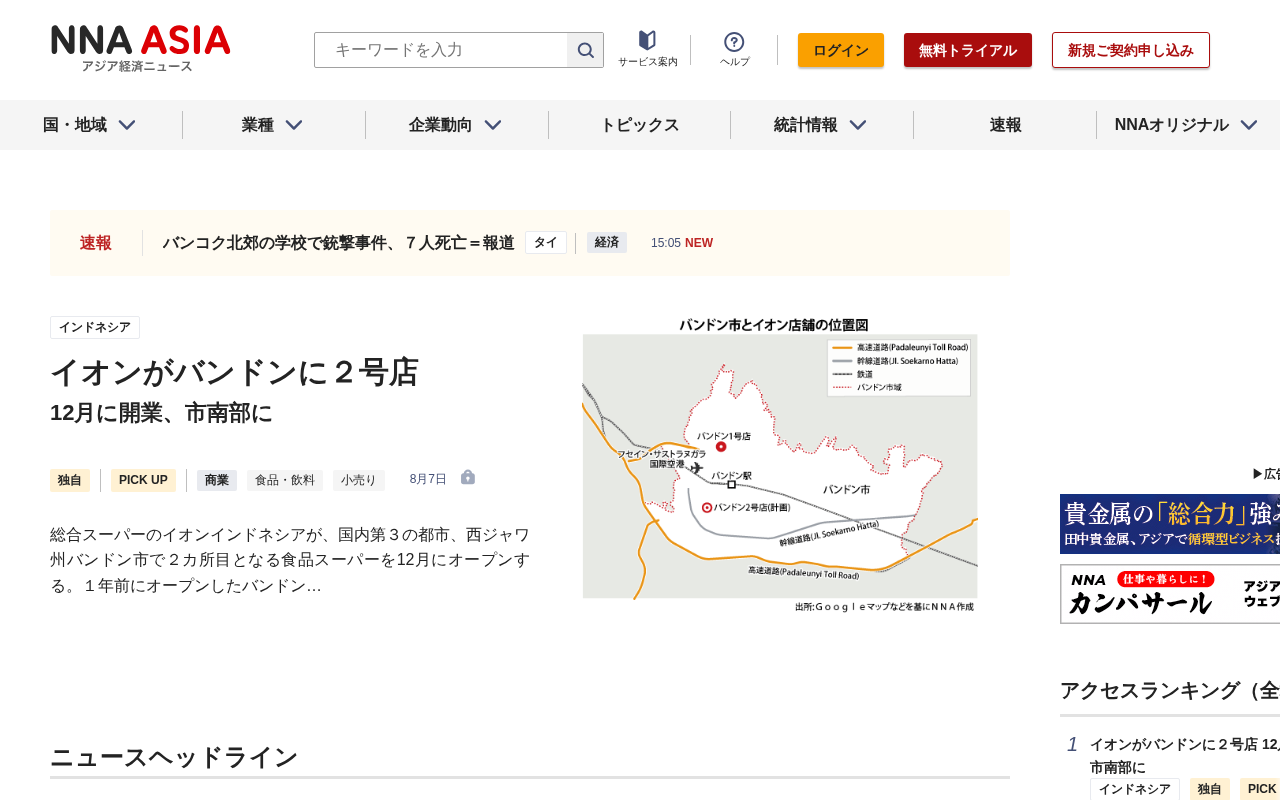Click the ニュースヘッドライン section heading
This screenshot has width=1280, height=800.
click(x=174, y=757)
